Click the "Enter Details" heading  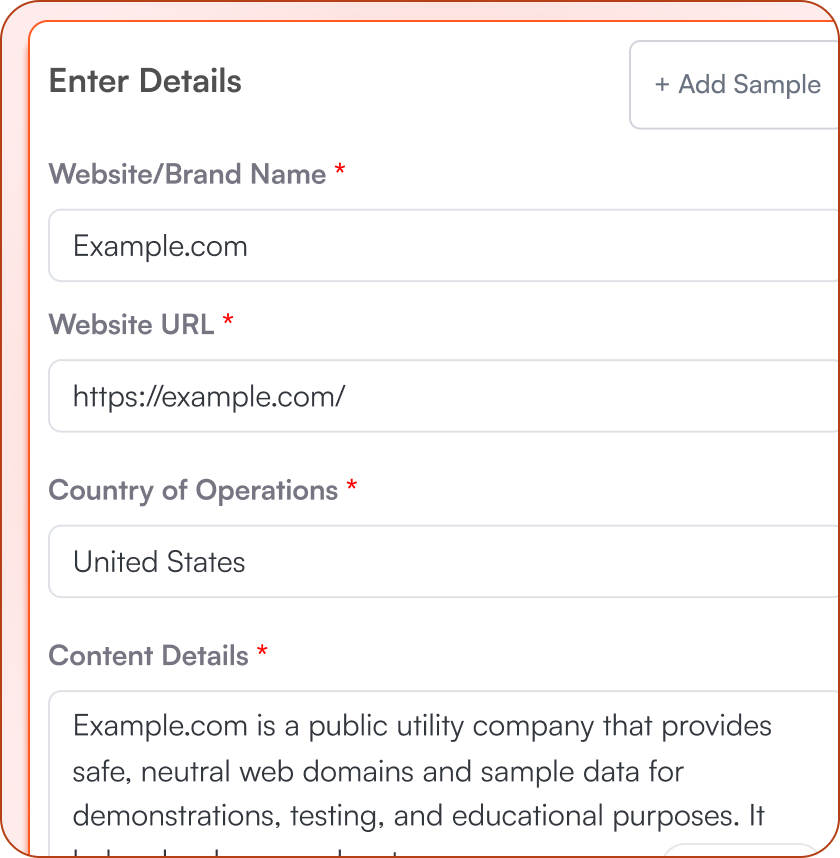click(145, 81)
